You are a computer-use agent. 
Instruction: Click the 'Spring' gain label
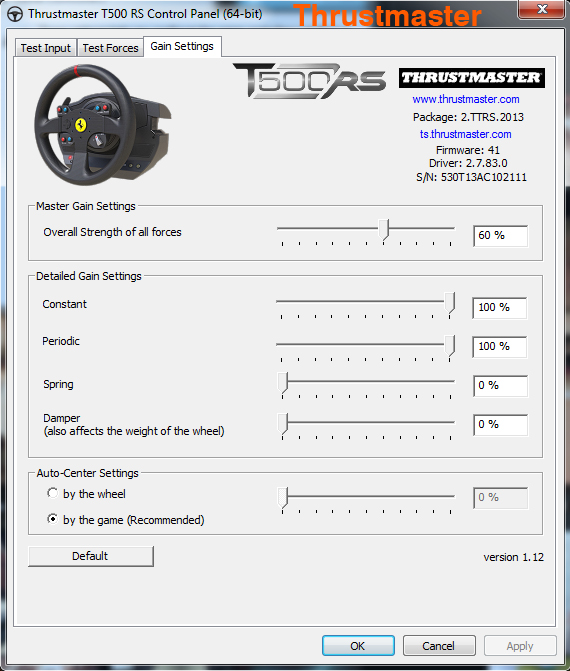[58, 384]
